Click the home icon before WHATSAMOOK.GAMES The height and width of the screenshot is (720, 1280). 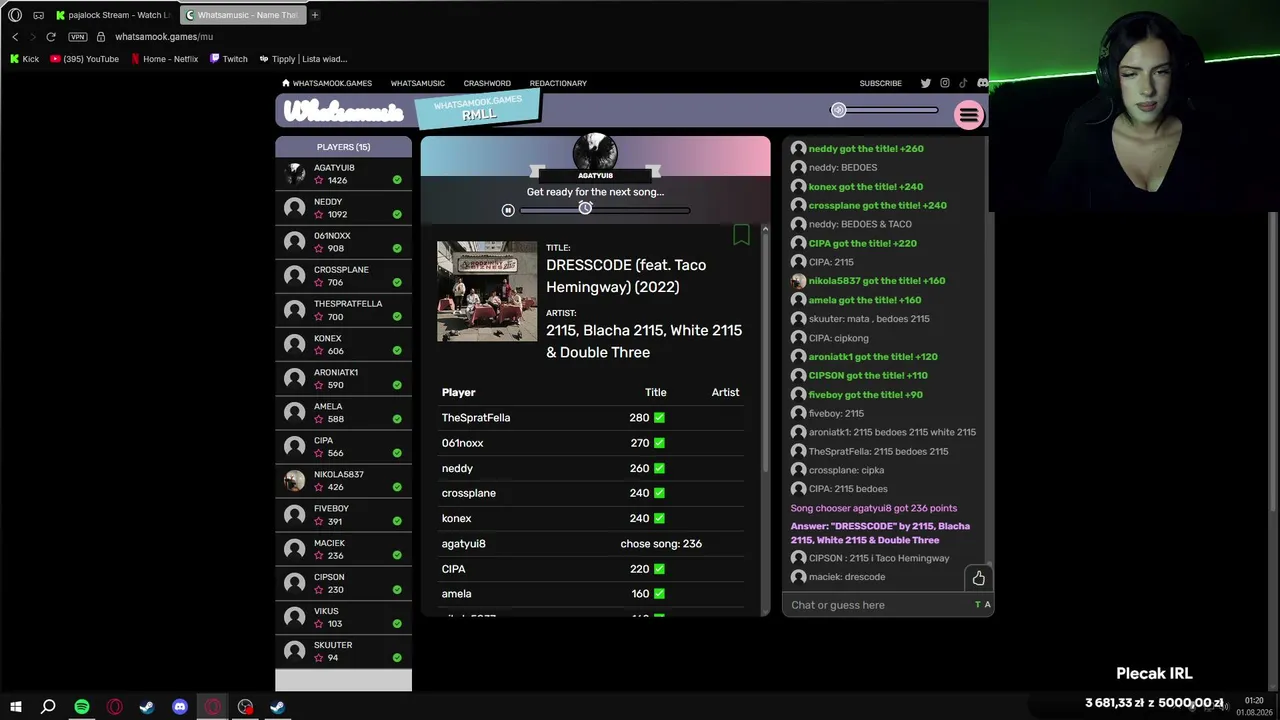coord(286,83)
